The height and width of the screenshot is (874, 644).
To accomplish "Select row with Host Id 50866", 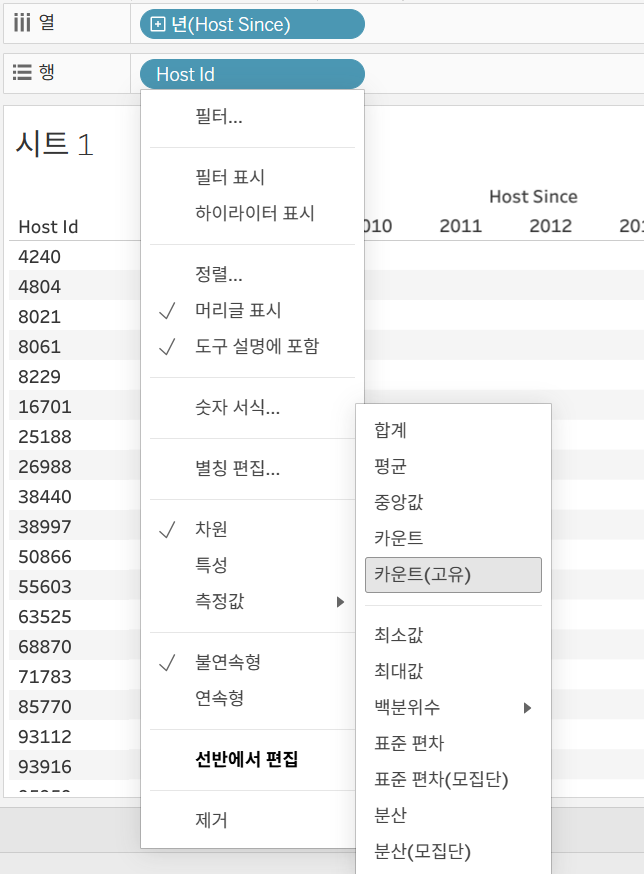I will click(x=45, y=557).
